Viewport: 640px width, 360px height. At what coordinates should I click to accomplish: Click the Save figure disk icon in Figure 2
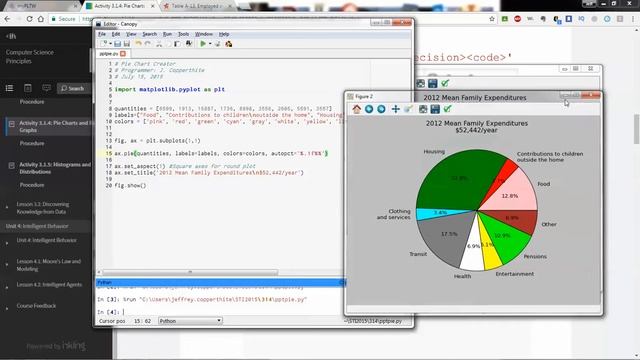pyautogui.click(x=435, y=109)
